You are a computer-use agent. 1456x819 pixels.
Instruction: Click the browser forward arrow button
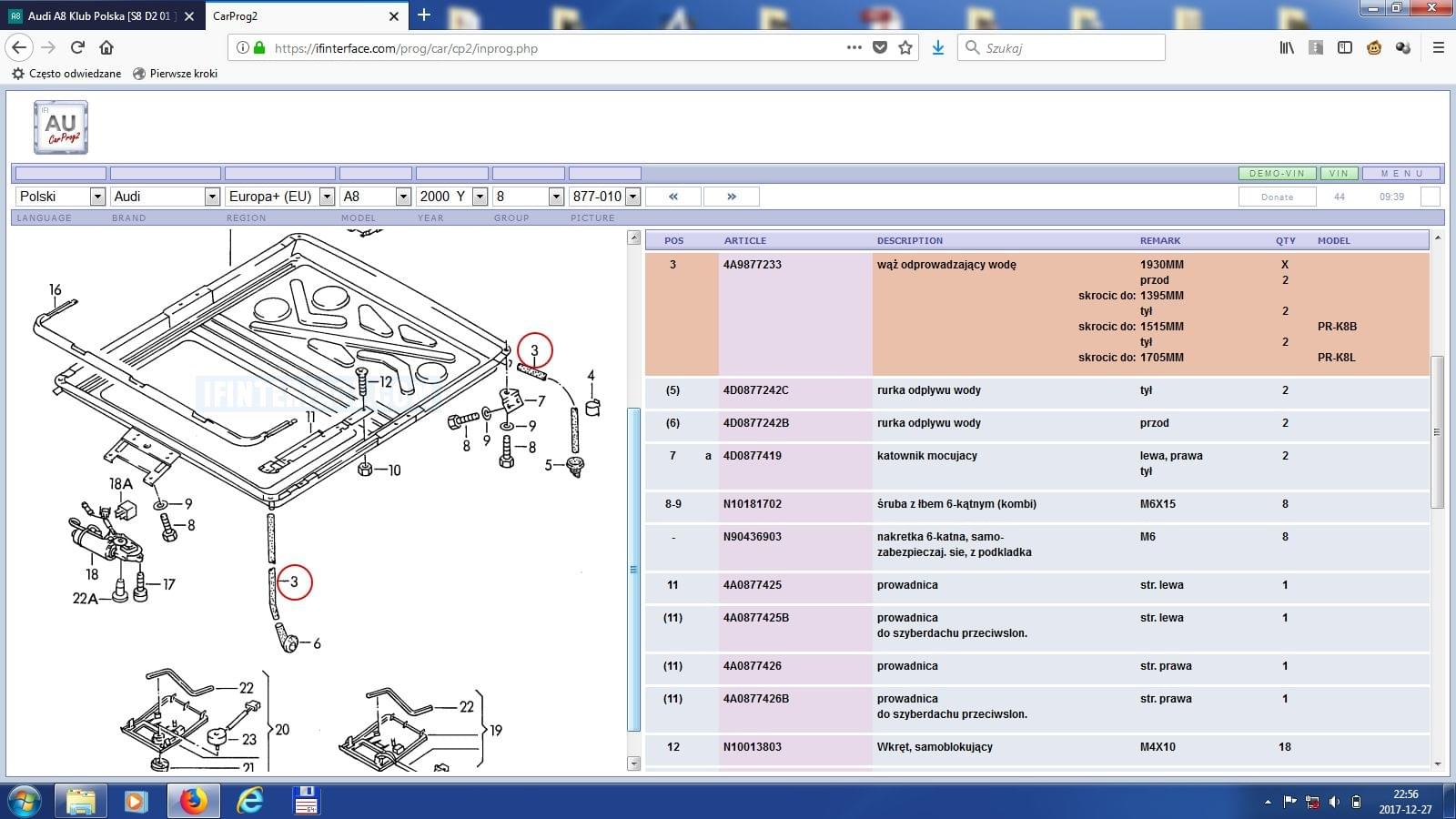coord(48,47)
